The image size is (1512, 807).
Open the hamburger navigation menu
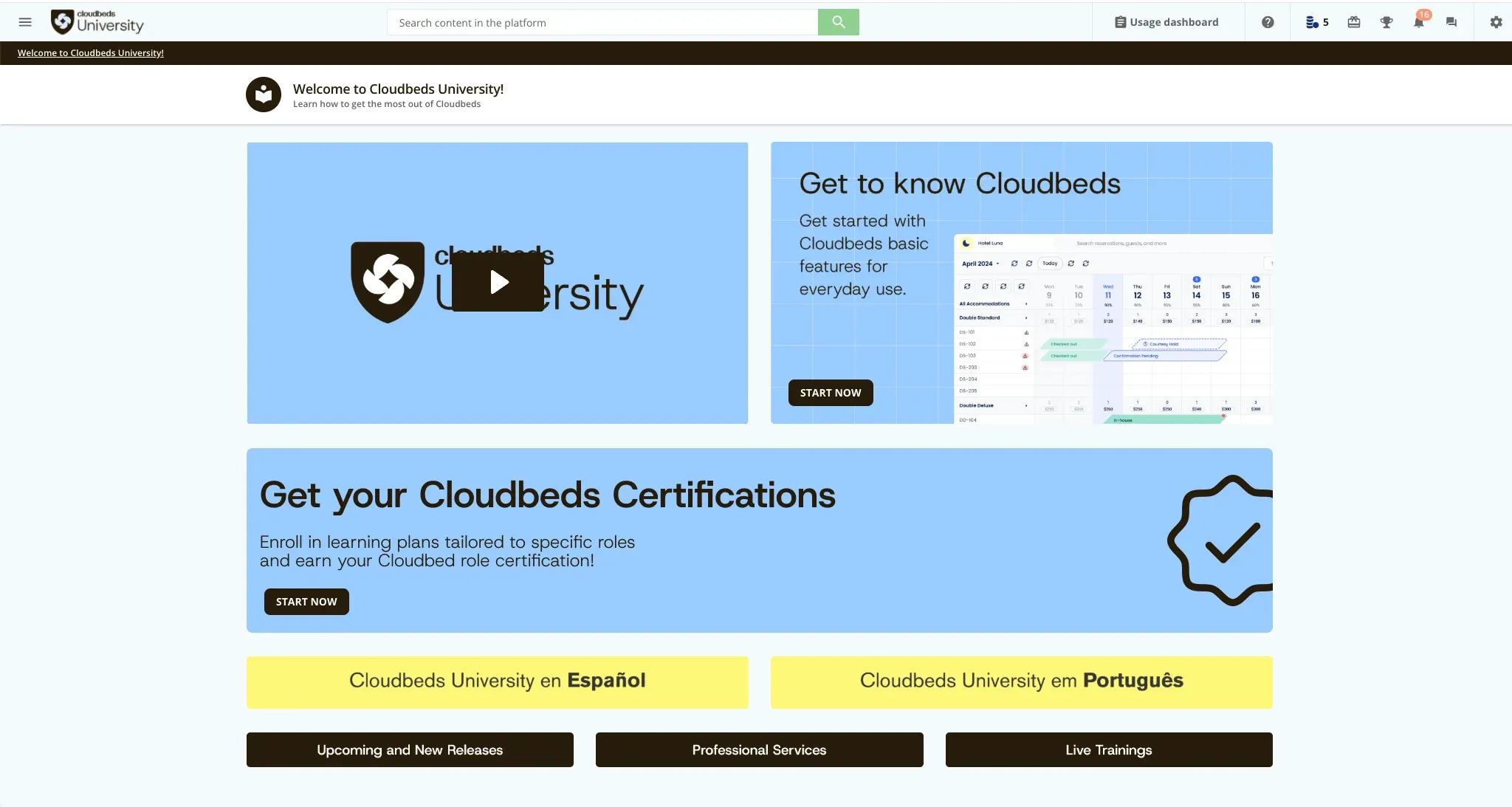[x=25, y=22]
